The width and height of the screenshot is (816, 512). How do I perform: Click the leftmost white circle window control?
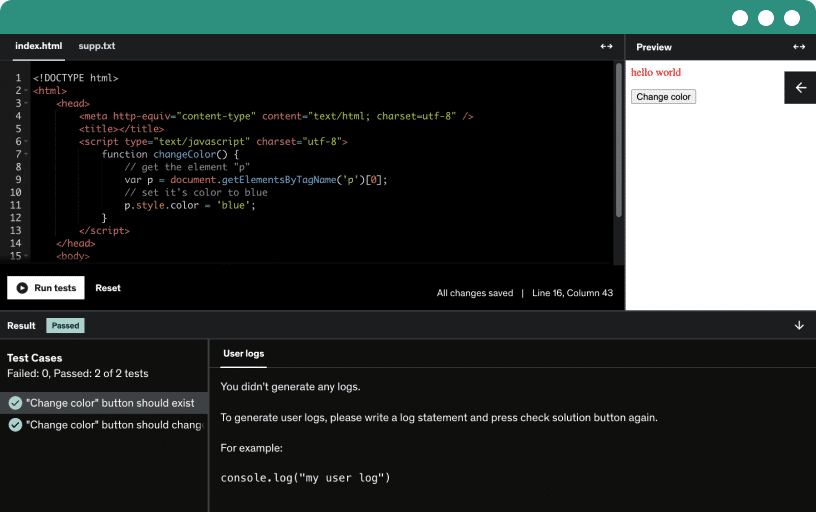(x=740, y=18)
